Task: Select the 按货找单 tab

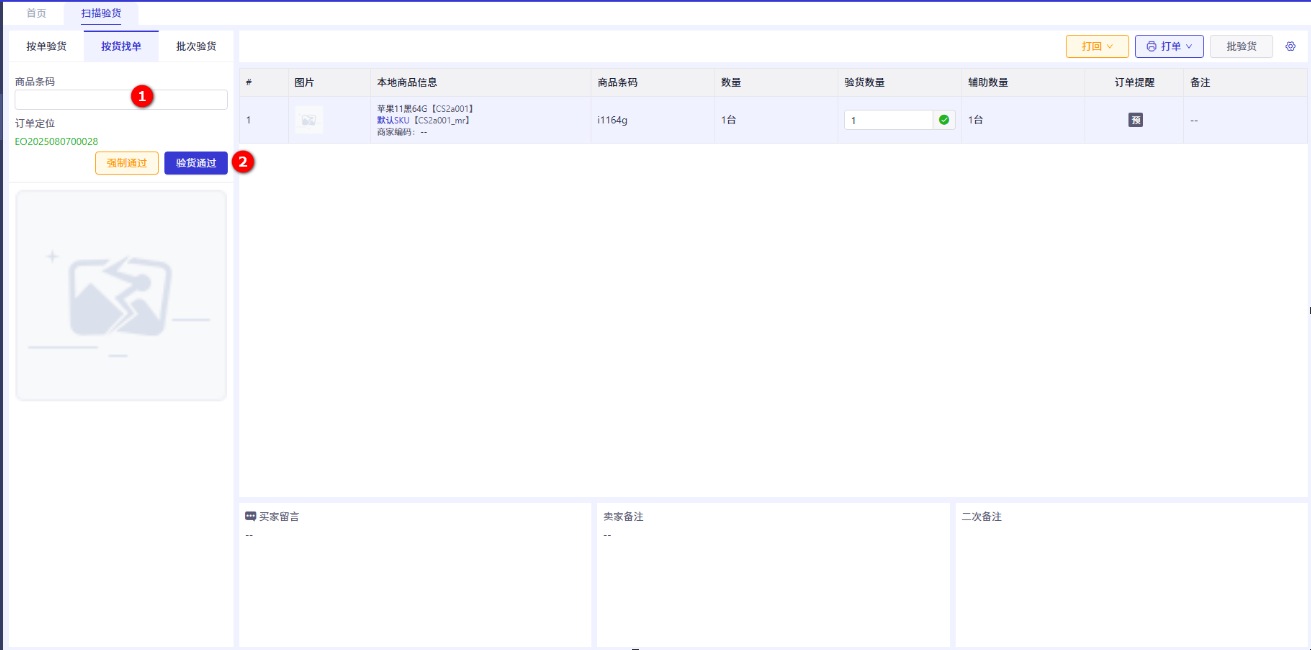Action: pos(121,46)
